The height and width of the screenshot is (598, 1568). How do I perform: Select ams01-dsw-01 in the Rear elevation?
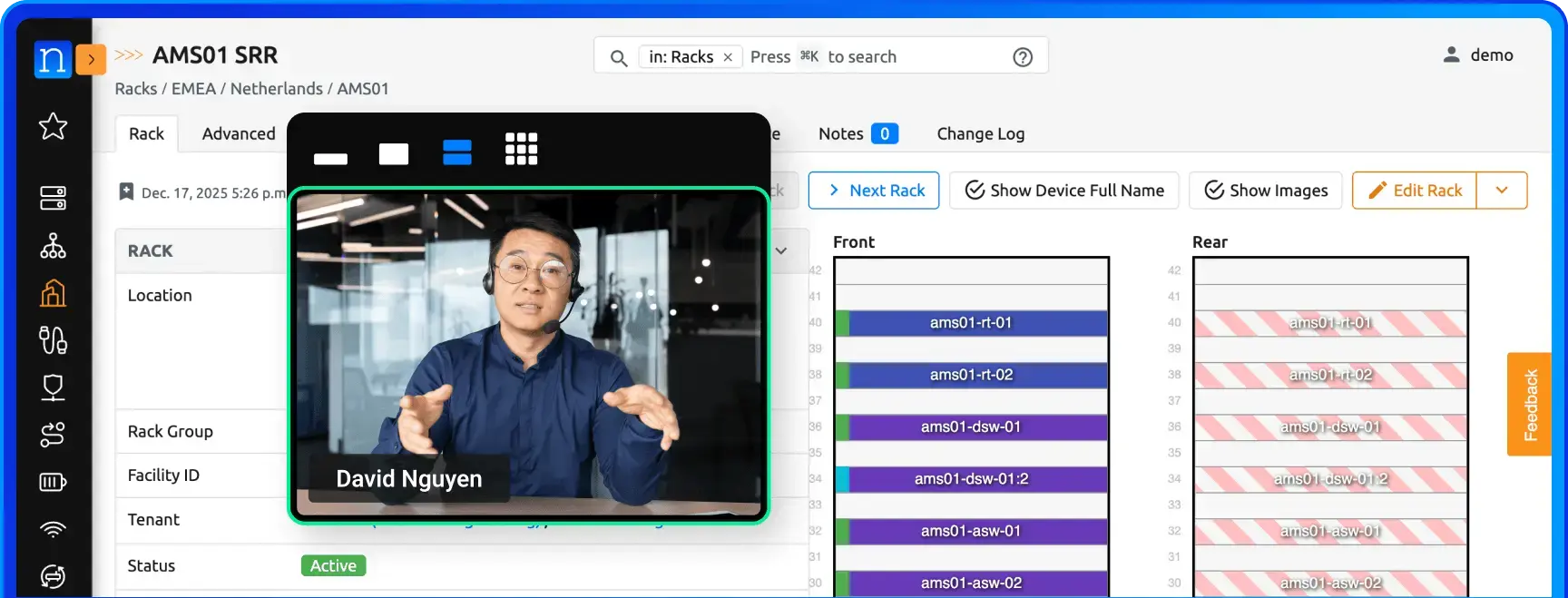tap(1330, 426)
